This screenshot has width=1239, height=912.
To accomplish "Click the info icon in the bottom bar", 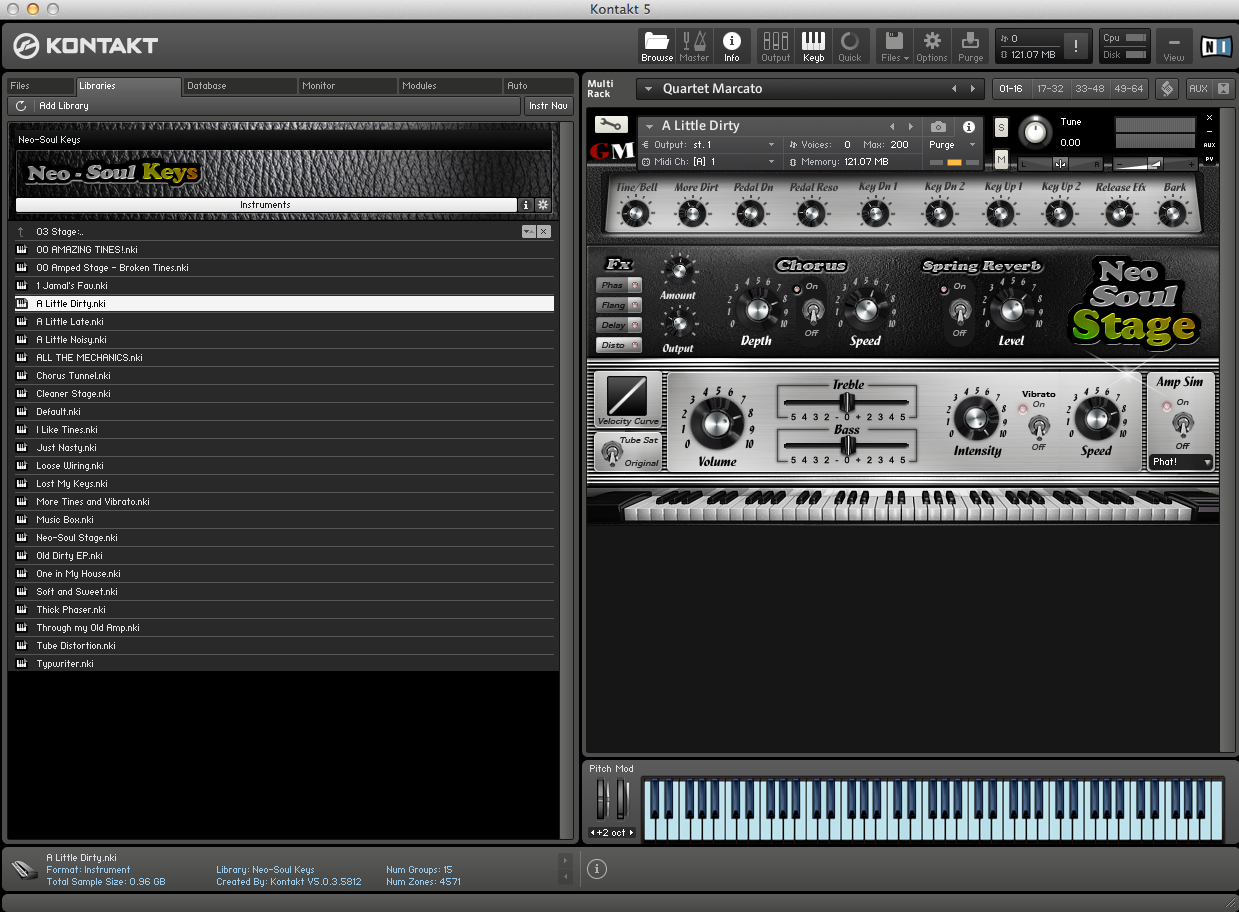I will click(597, 869).
